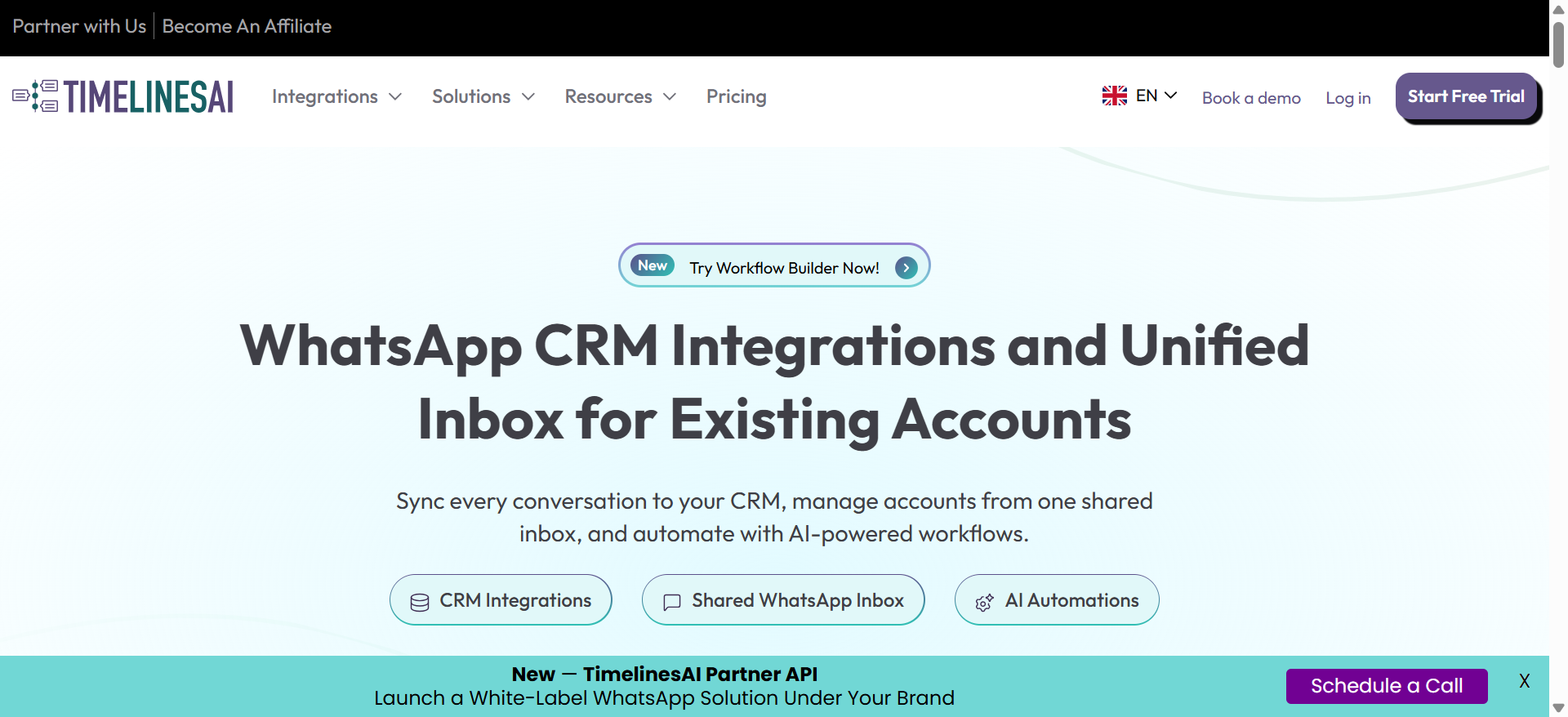1568x717 pixels.
Task: Go to the Pricing page
Action: click(x=737, y=96)
